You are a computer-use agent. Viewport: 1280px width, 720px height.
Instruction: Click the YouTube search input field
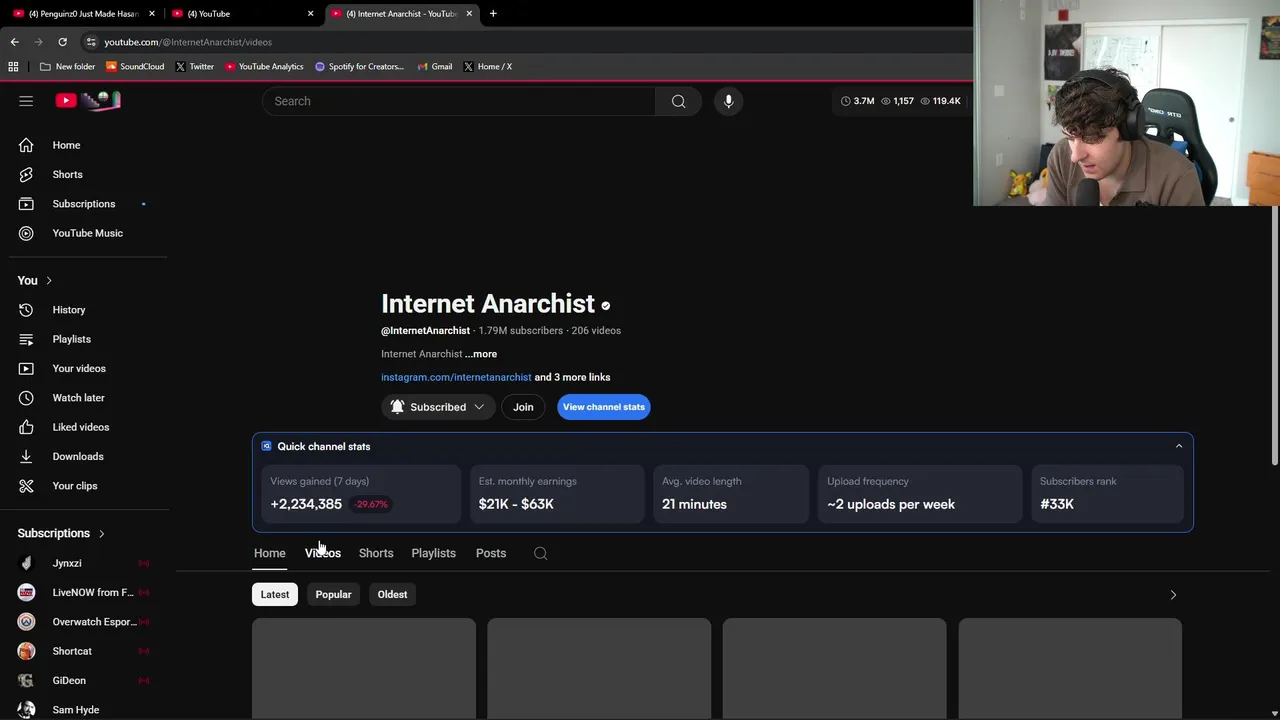click(459, 101)
